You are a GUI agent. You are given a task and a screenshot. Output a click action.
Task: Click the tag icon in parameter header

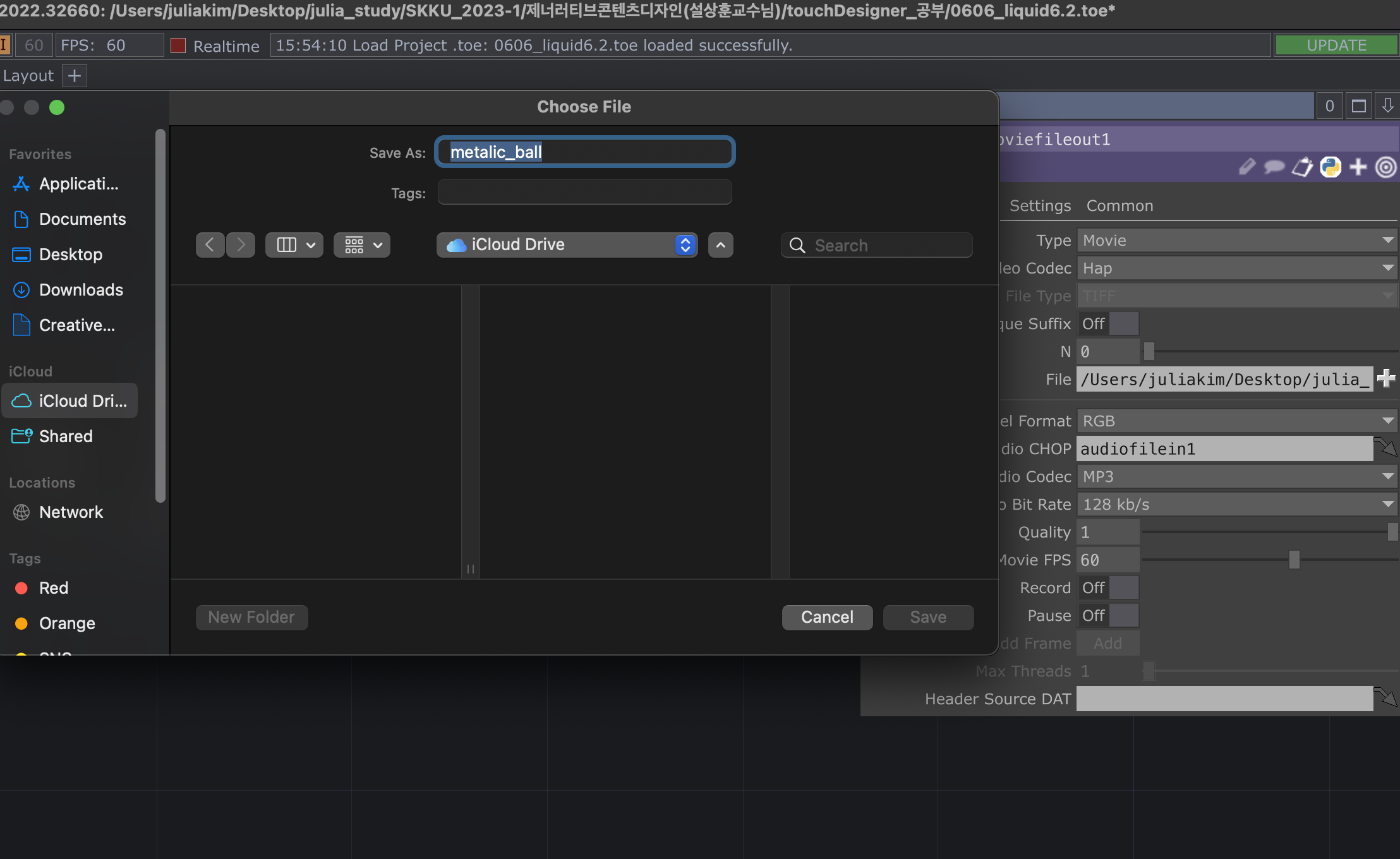point(1302,167)
